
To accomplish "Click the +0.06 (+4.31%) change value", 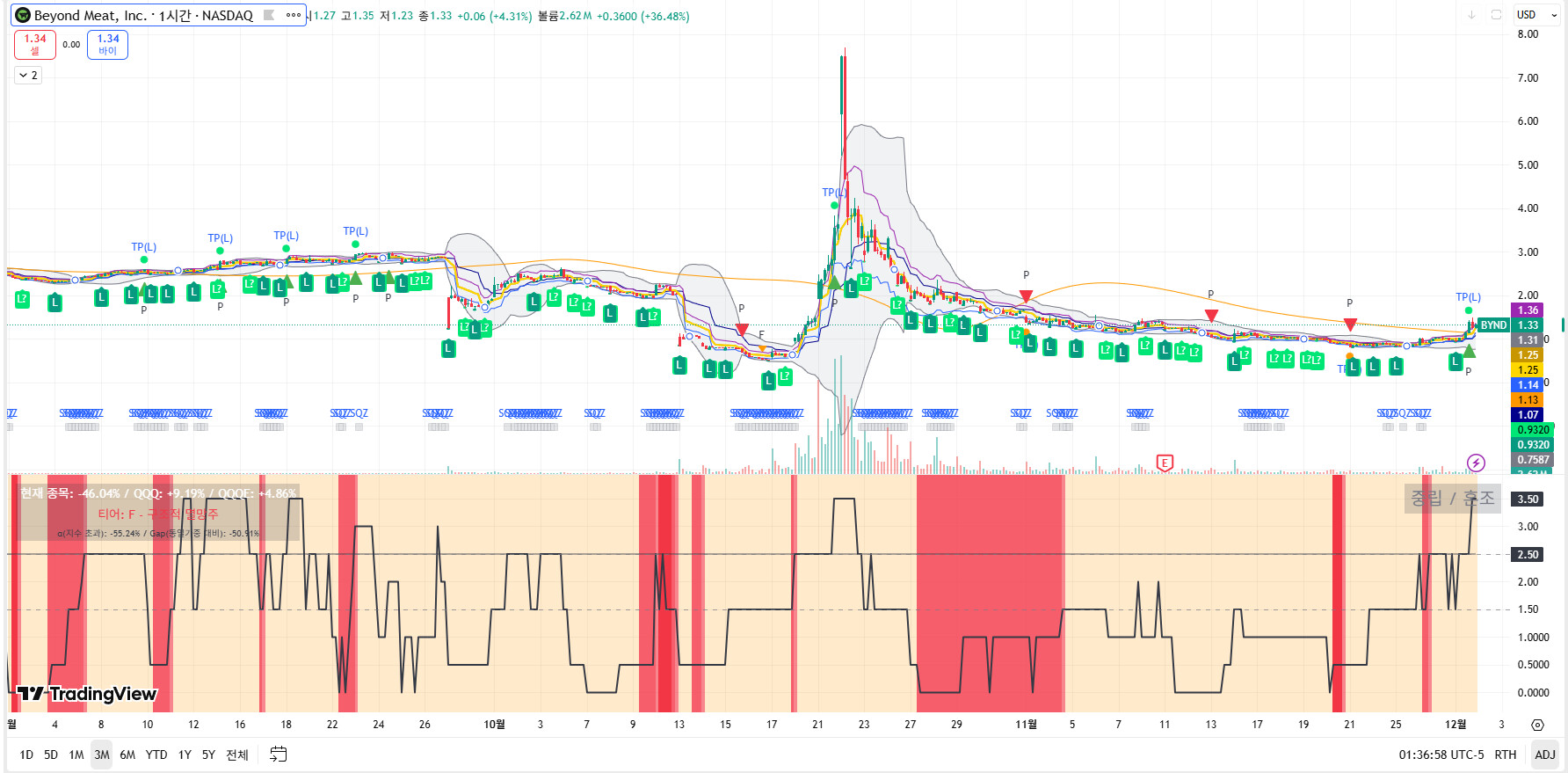I will pos(494,16).
